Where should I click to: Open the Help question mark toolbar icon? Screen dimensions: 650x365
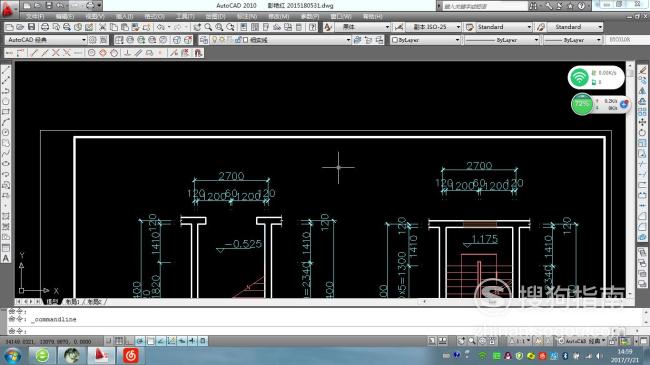[313, 27]
